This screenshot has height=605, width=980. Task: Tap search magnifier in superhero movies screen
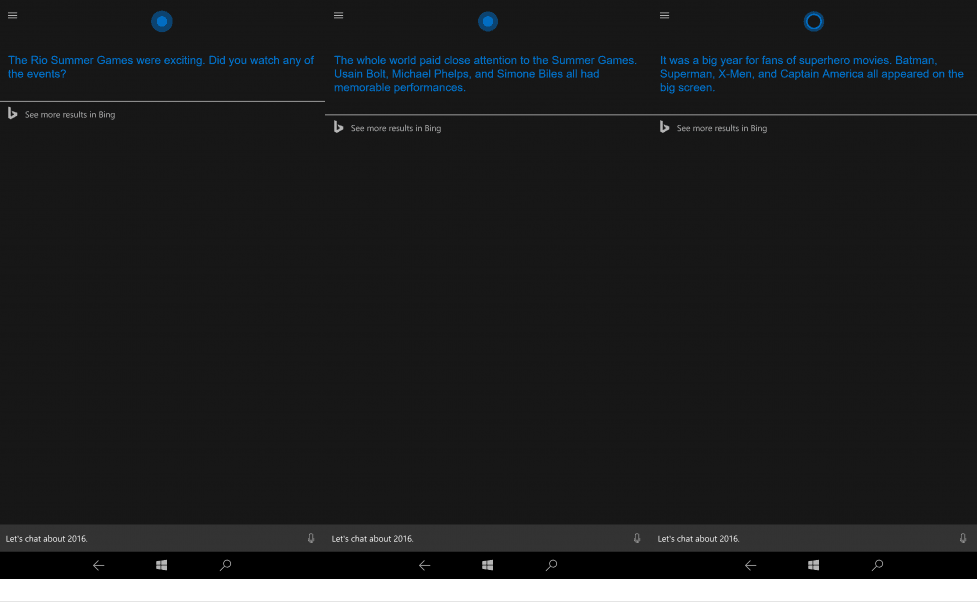click(878, 565)
